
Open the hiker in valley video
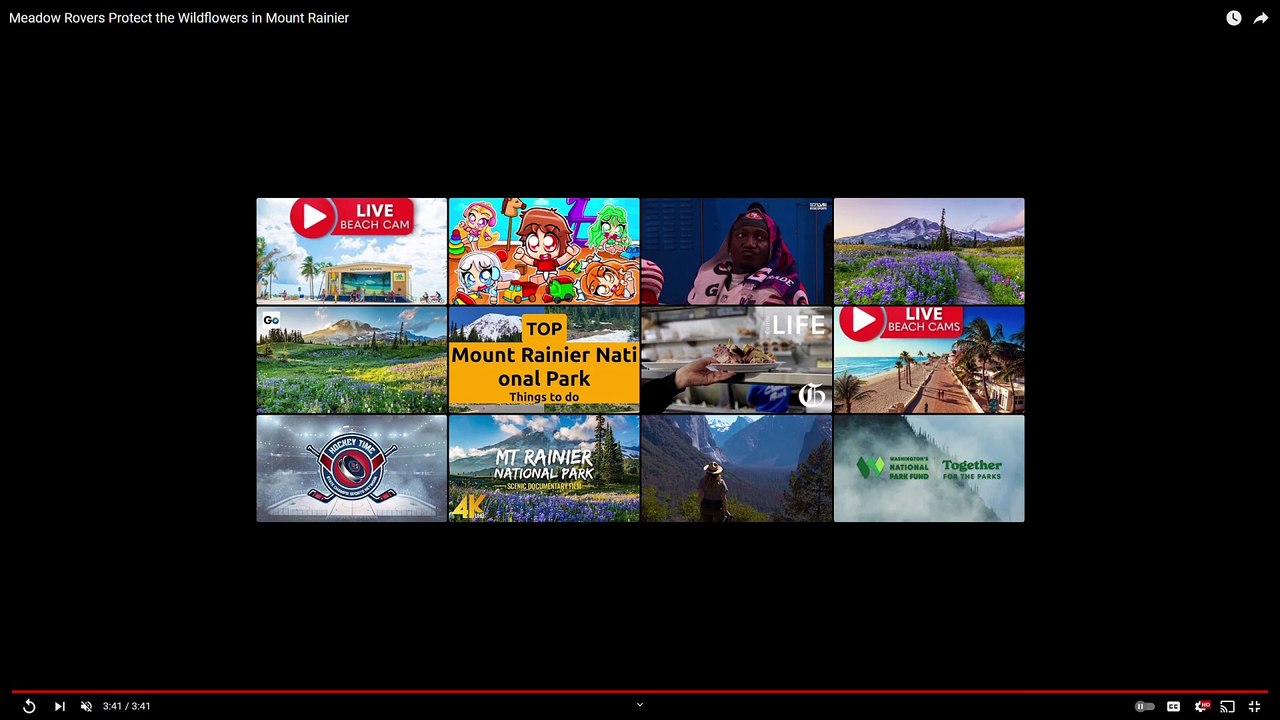737,469
